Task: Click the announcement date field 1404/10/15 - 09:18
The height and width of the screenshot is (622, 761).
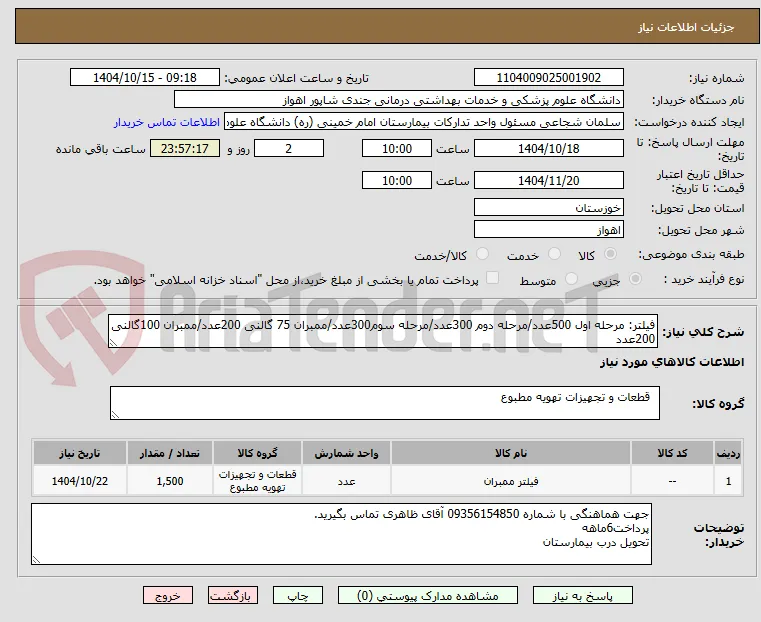Action: [x=145, y=78]
